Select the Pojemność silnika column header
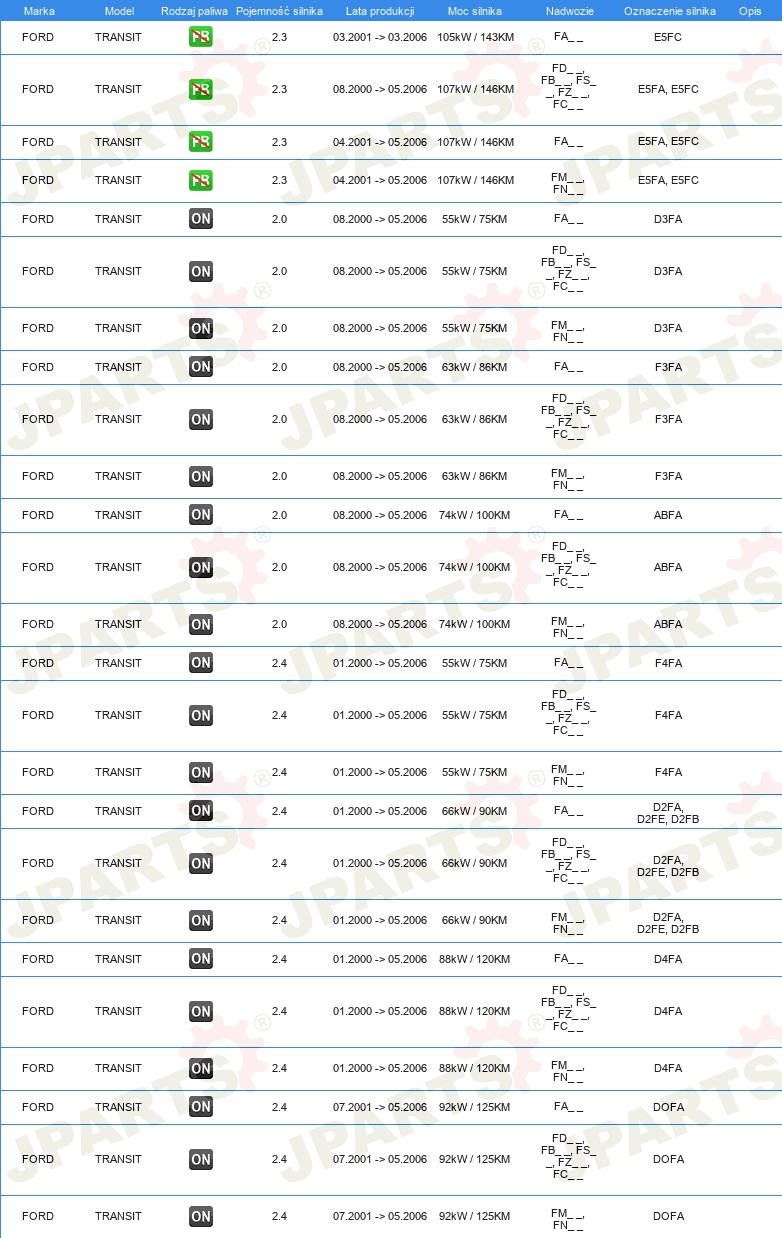 [279, 11]
